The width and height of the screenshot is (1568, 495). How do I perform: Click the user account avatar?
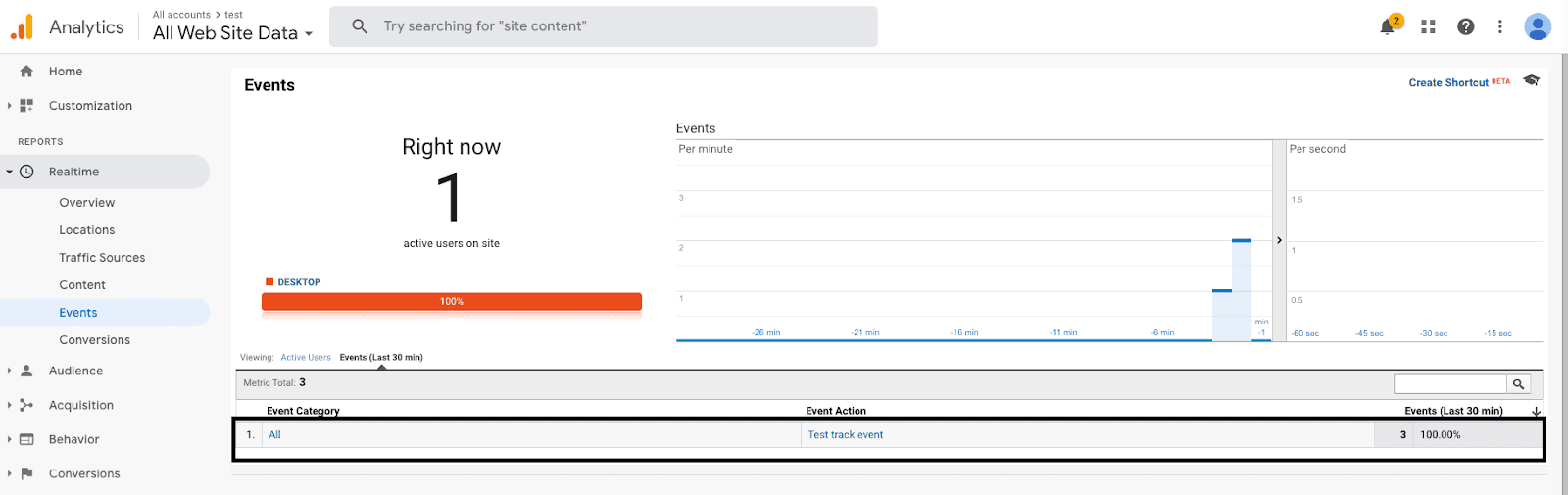click(x=1537, y=27)
